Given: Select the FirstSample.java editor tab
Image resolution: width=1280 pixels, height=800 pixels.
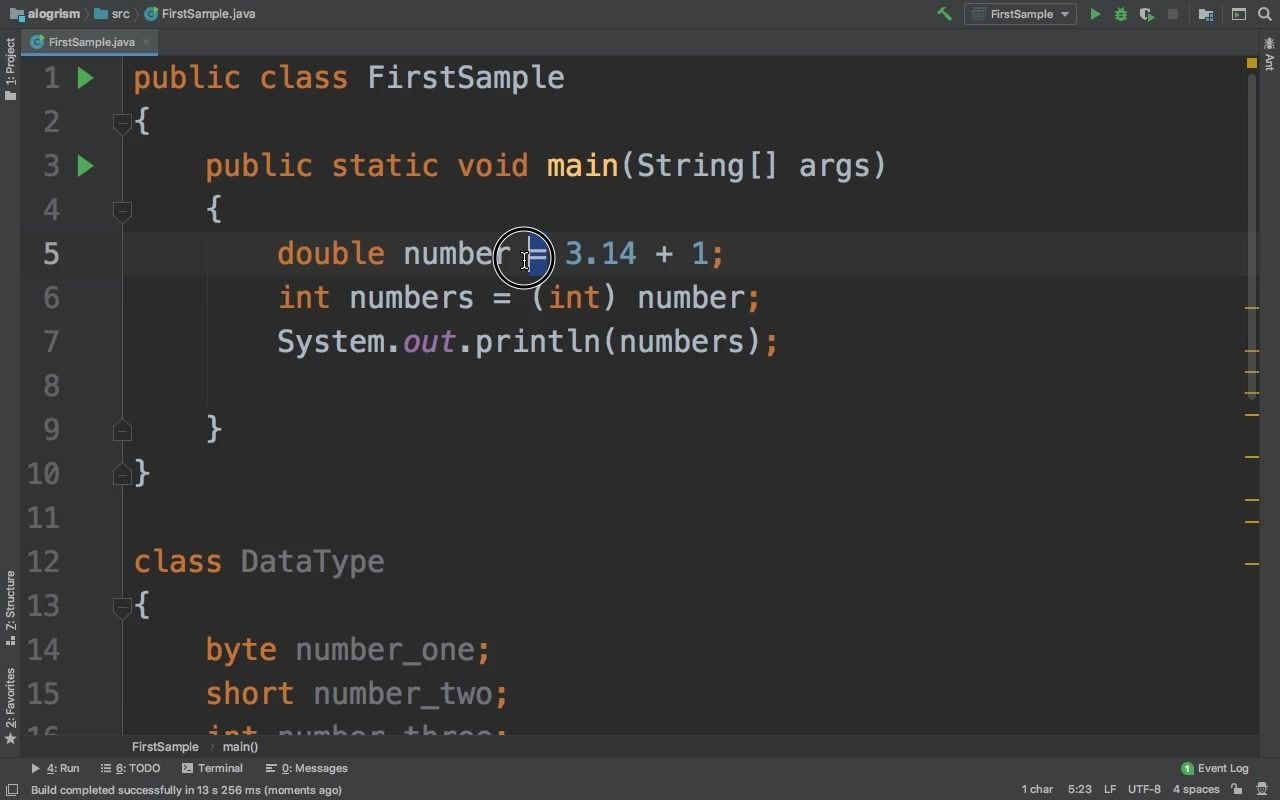Looking at the screenshot, I should 91,42.
